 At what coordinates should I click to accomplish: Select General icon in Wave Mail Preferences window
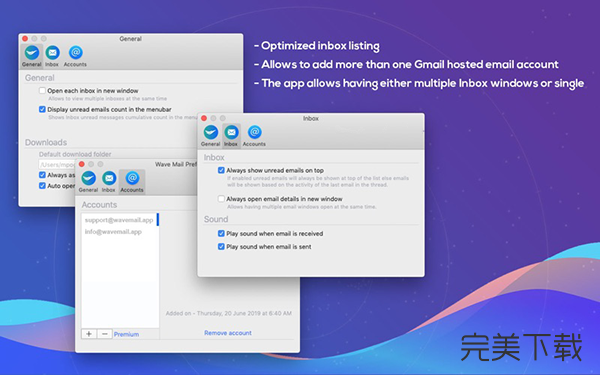(x=88, y=178)
